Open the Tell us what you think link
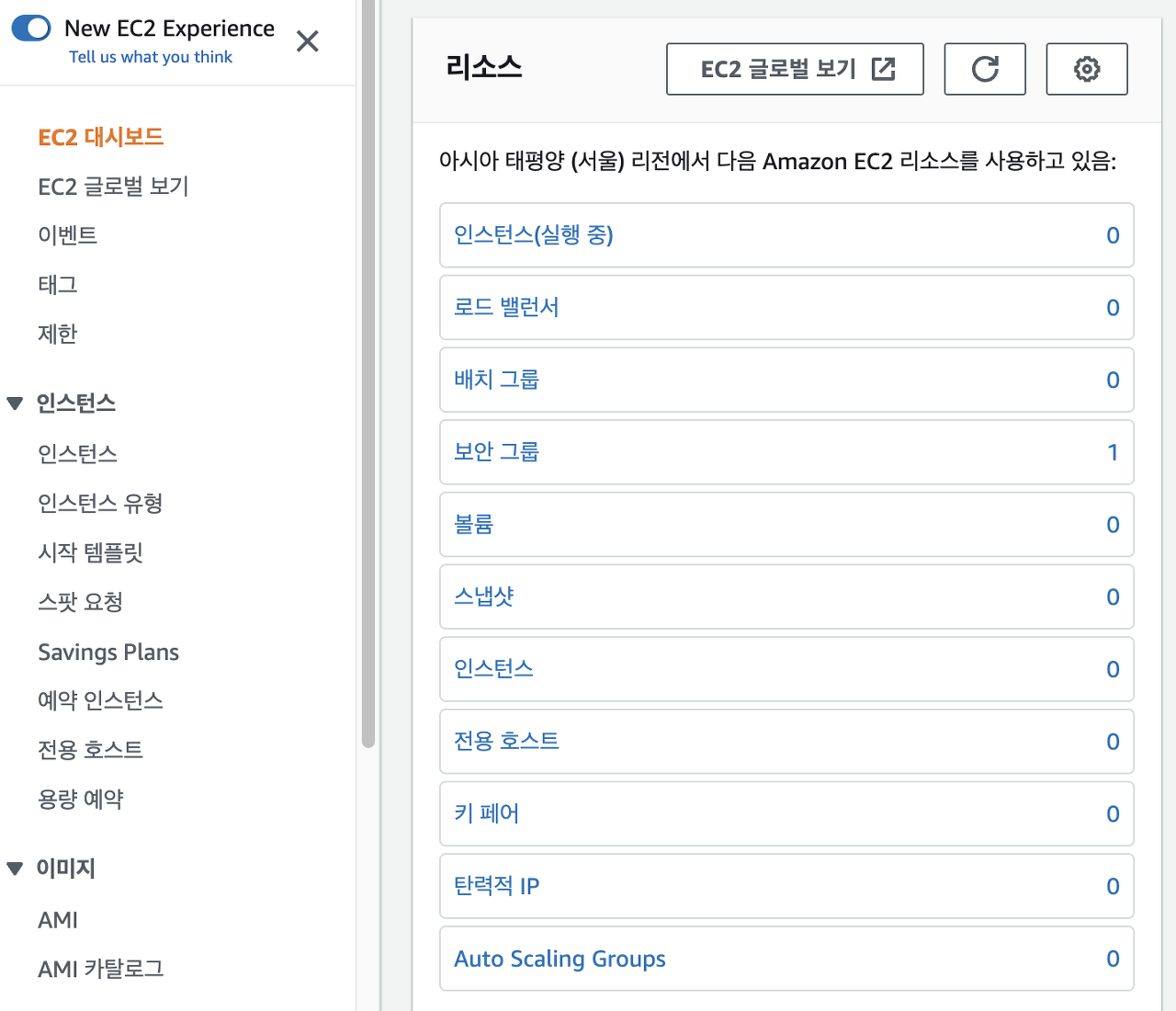Screen dimensions: 1176x1011 (151, 57)
